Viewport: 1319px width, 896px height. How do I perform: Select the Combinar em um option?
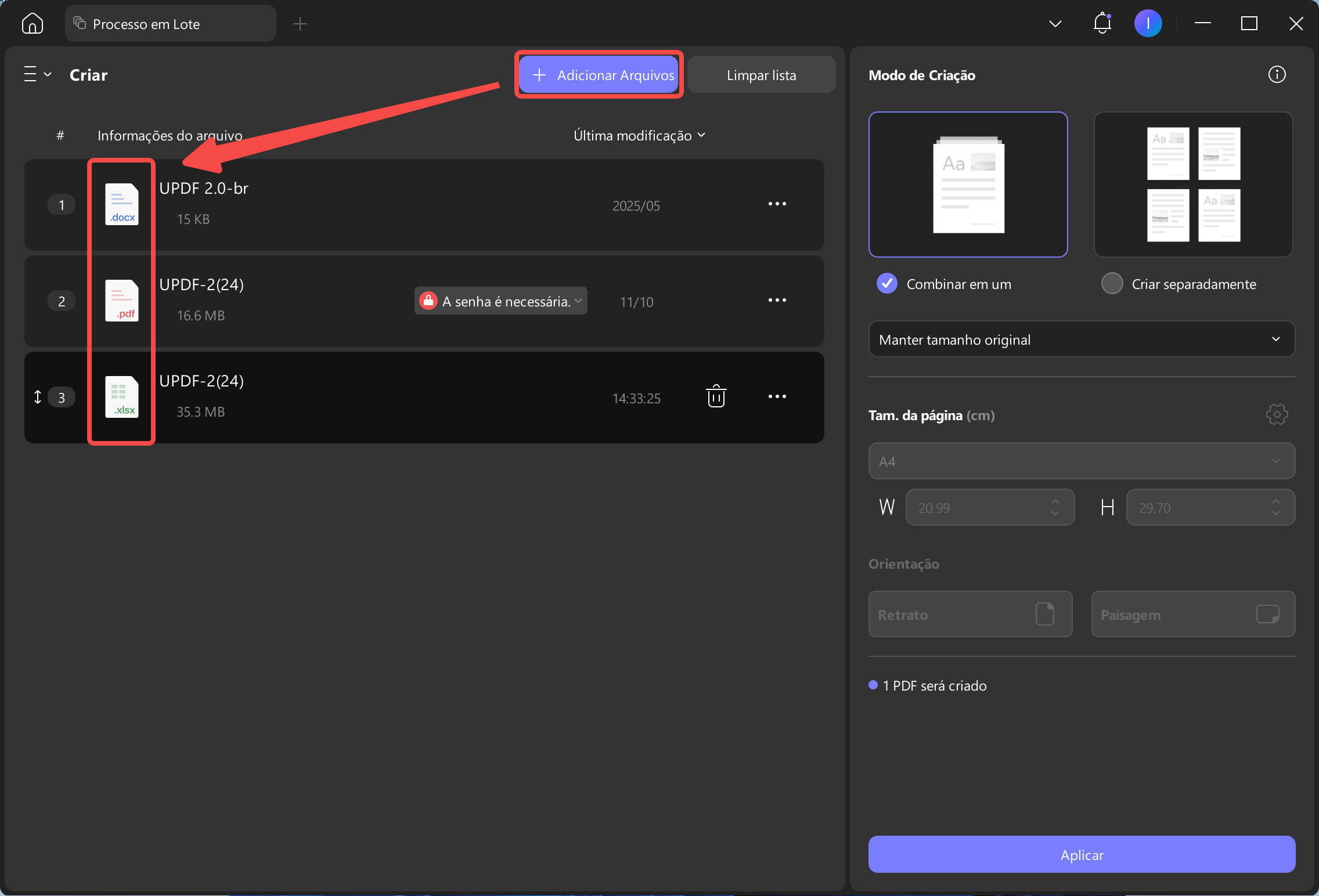pos(887,284)
